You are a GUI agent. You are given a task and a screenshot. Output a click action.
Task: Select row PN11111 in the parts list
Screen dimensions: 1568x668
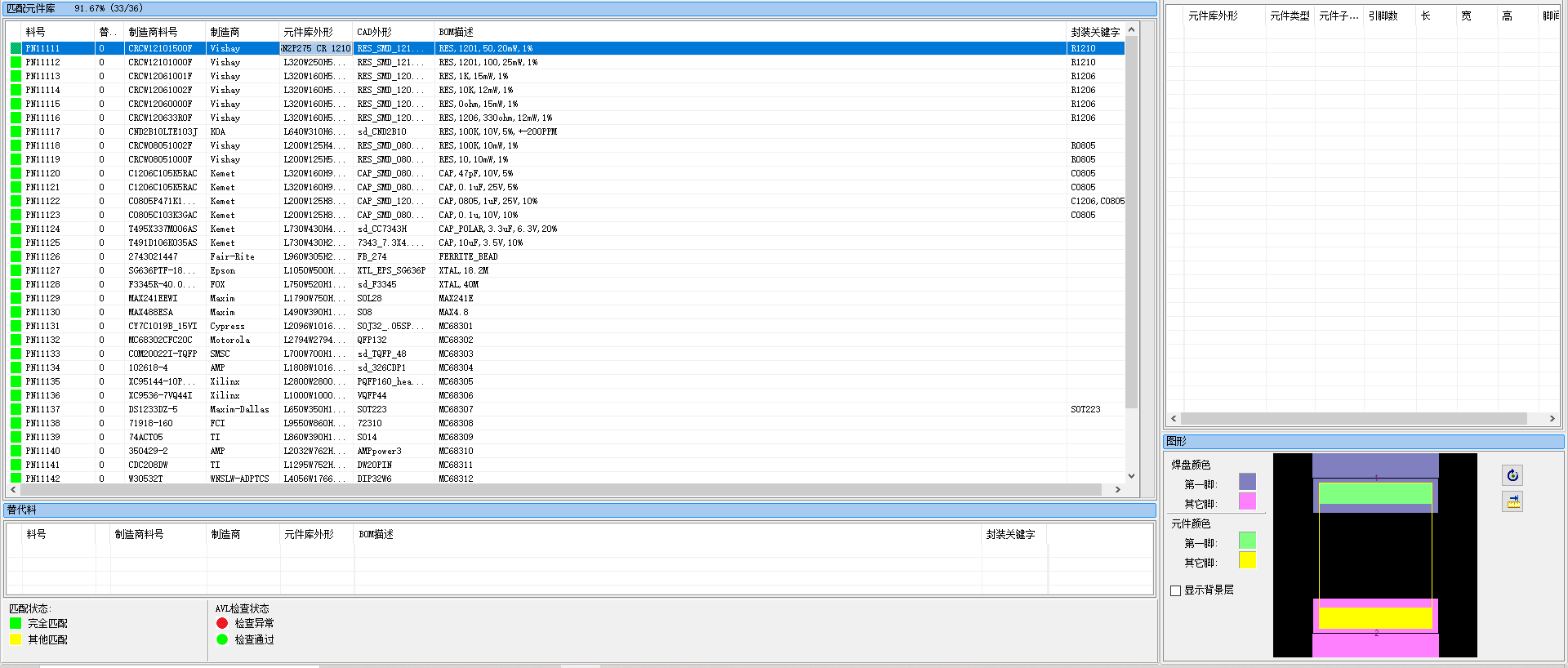[567, 48]
